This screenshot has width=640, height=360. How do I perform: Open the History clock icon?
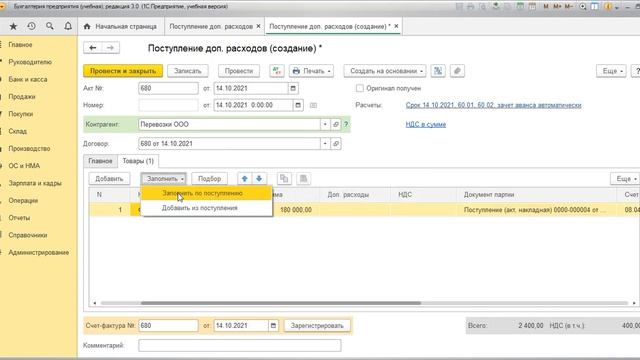(31, 26)
